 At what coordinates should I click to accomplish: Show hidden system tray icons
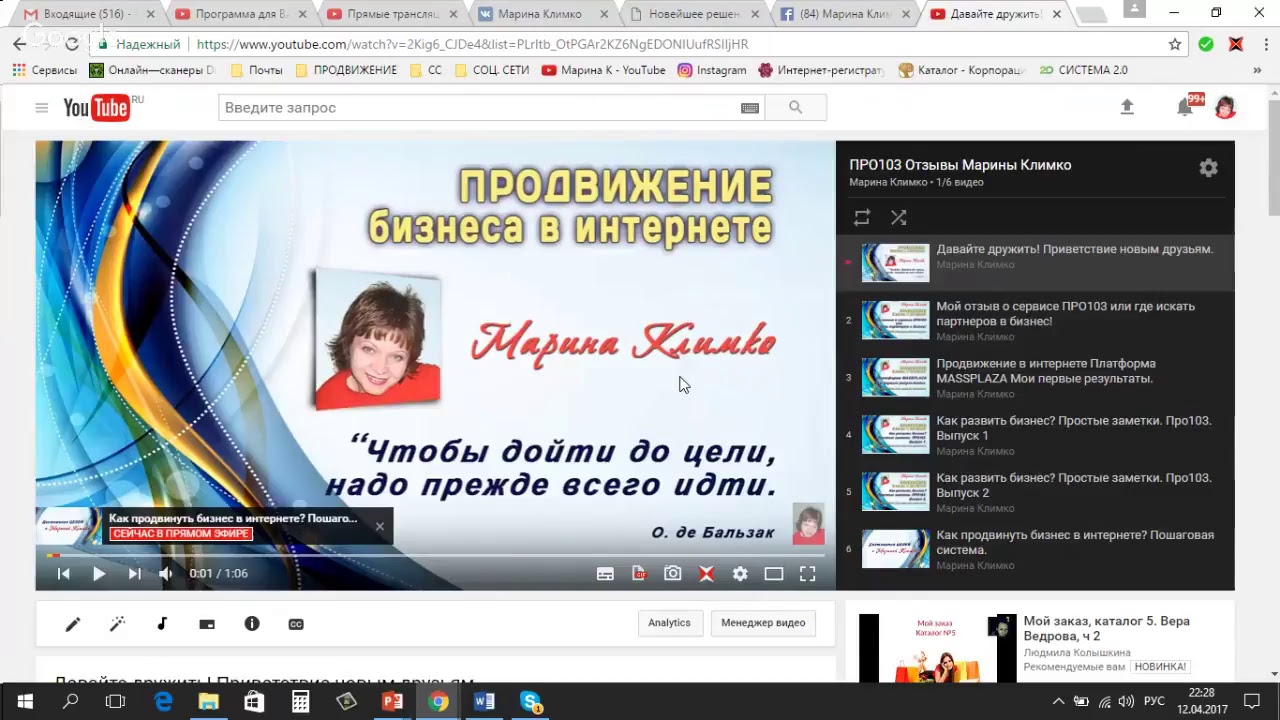[x=1059, y=701]
